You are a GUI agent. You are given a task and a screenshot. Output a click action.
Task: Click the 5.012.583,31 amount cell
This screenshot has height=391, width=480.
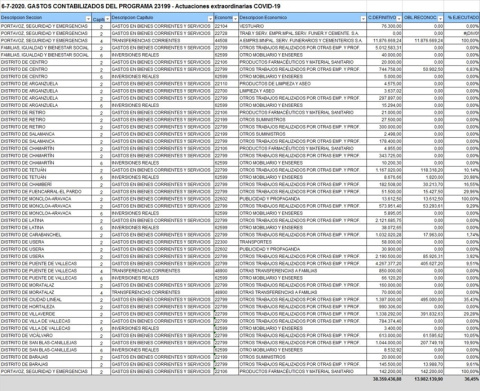(x=385, y=48)
